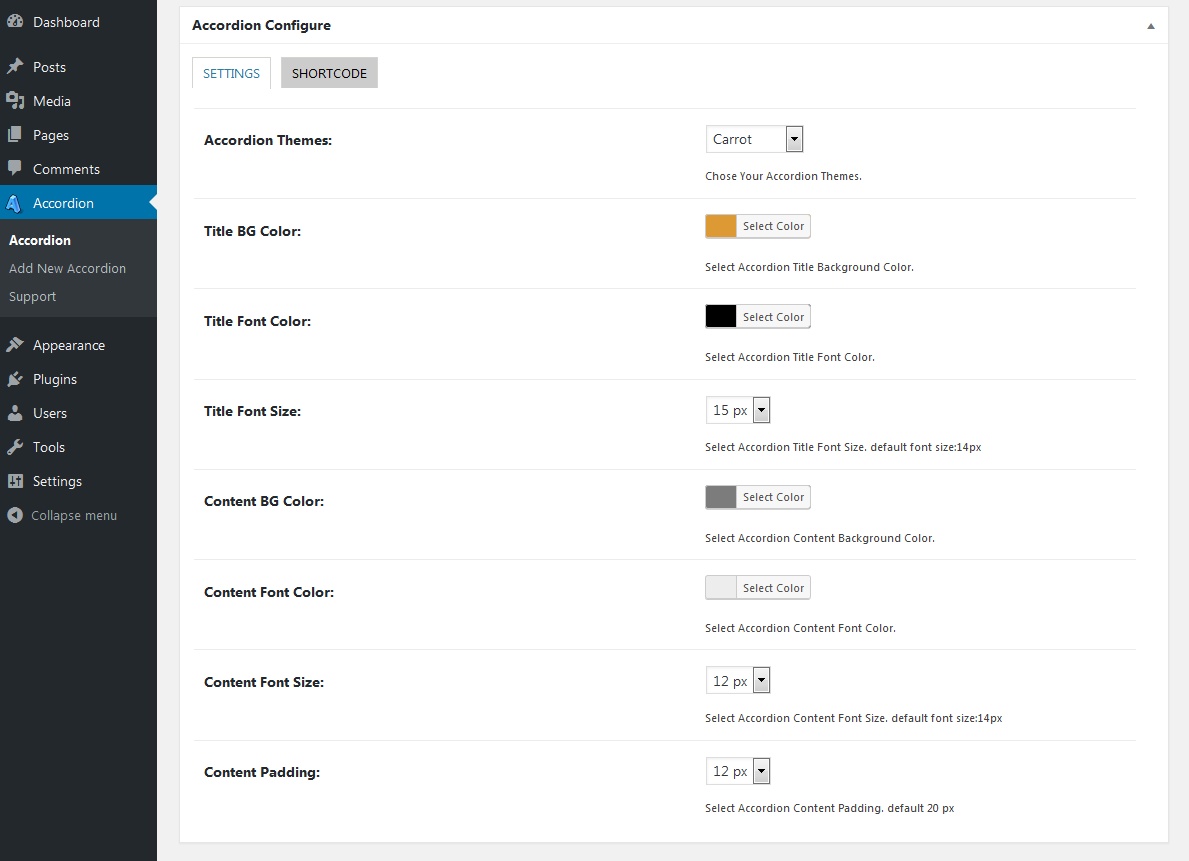The width and height of the screenshot is (1189, 861).
Task: Open the Posts menu
Action: (49, 67)
